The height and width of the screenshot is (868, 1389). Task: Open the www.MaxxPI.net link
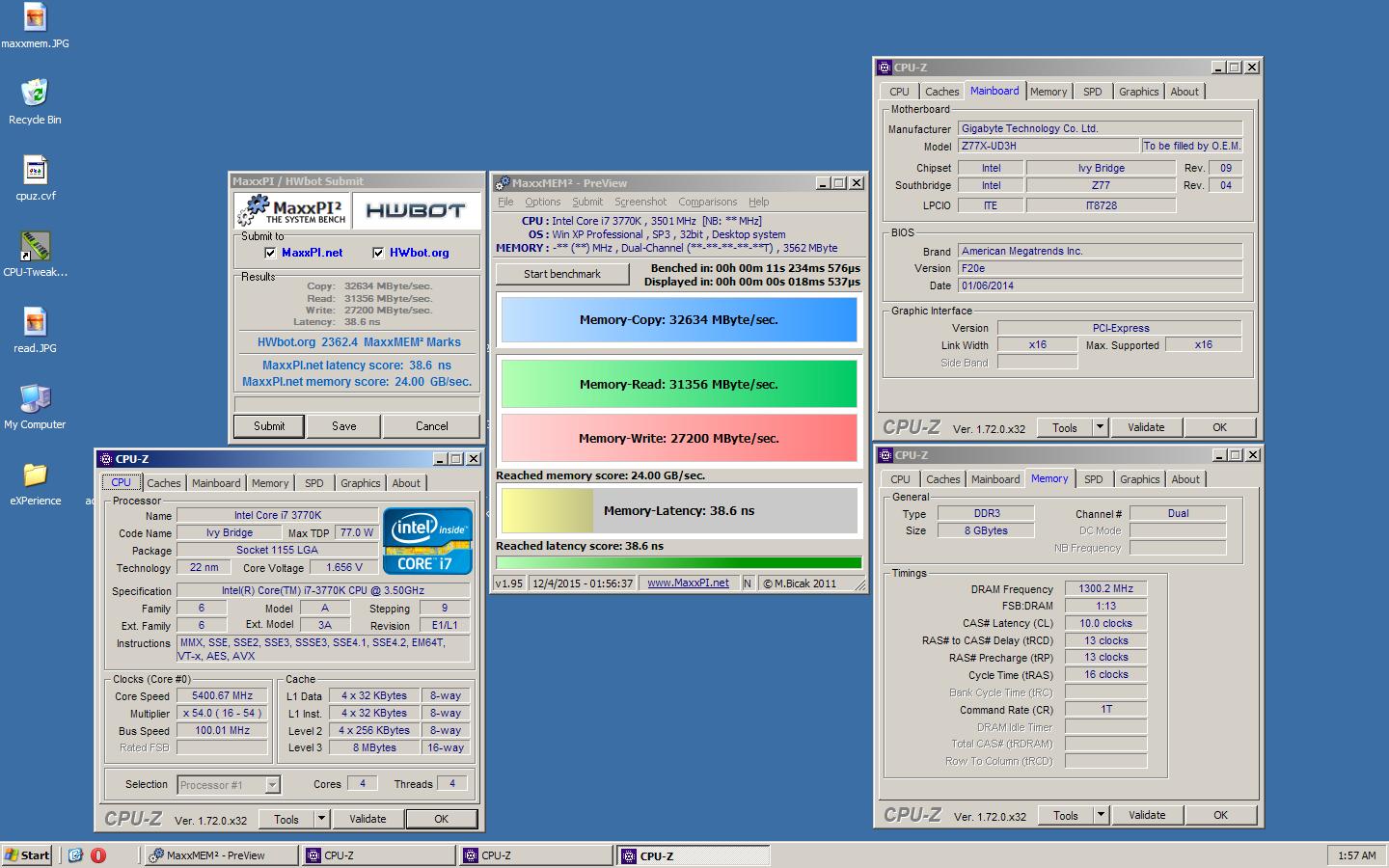[688, 583]
